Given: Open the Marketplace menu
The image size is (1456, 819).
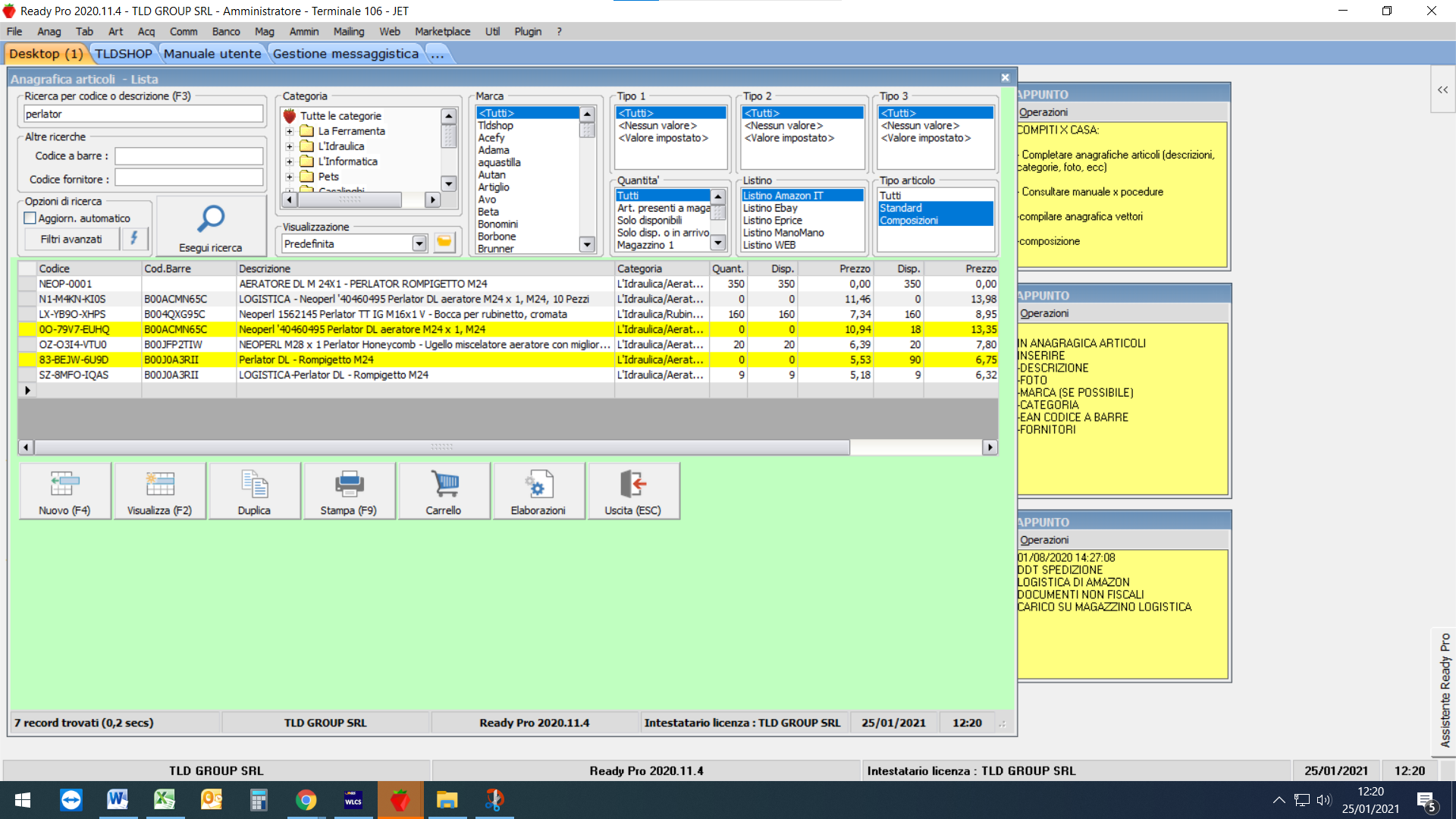Looking at the screenshot, I should (x=442, y=31).
